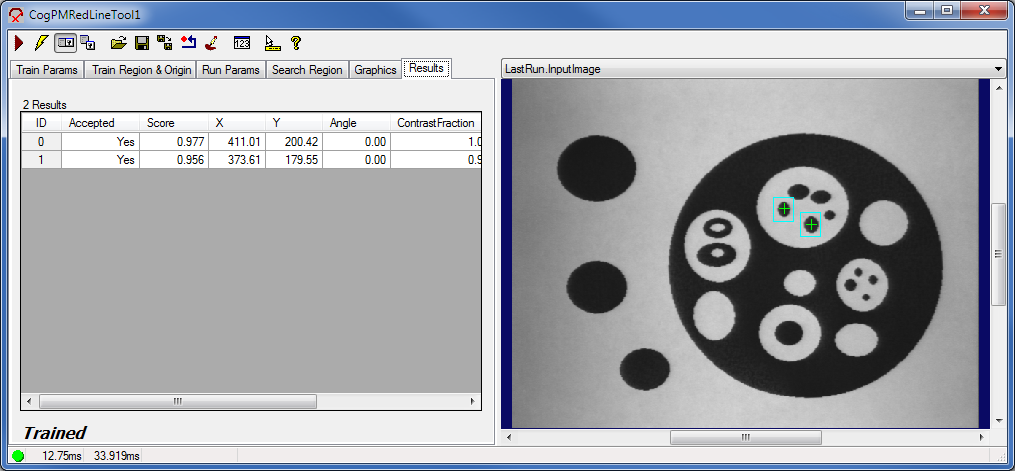
Task: Open the Train Region & Origin tab
Action: coord(141,70)
